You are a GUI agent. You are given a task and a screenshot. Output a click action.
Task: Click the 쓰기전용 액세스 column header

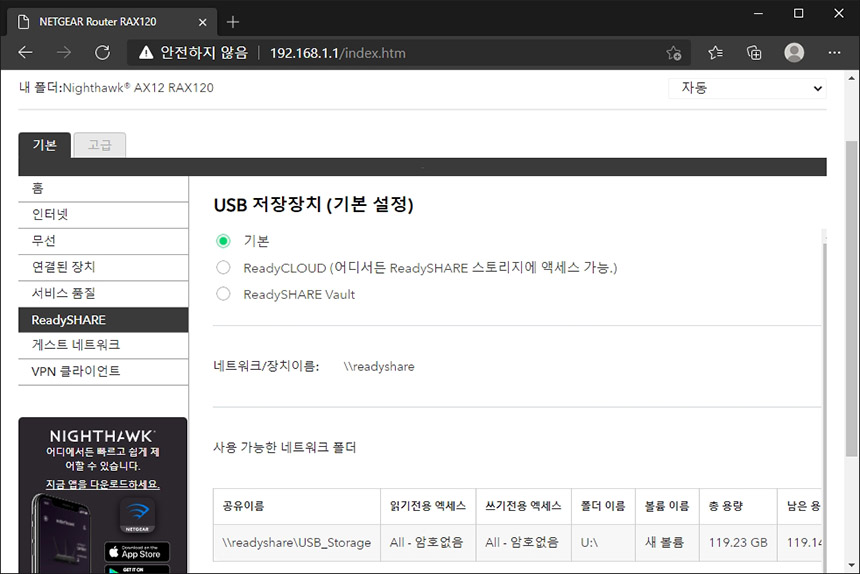pos(523,506)
